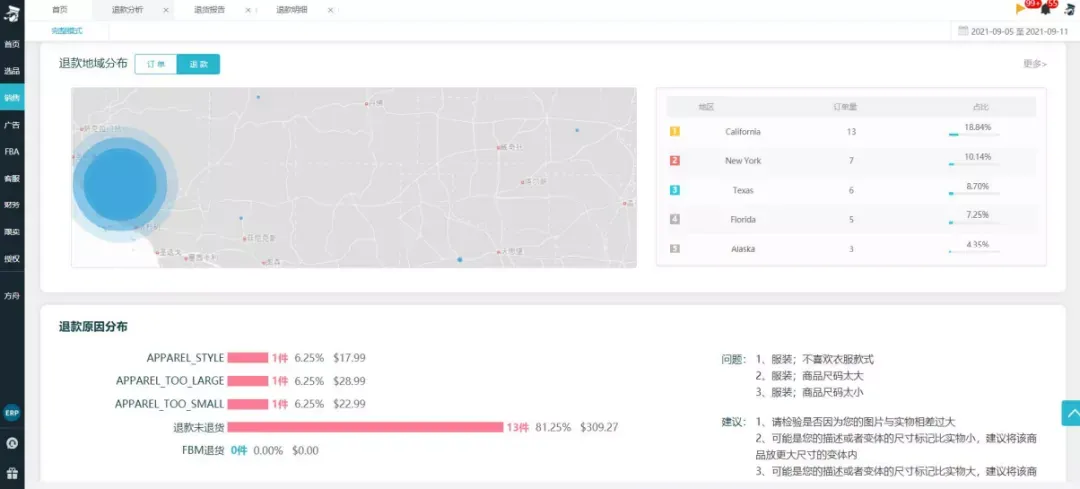1080x489 pixels.
Task: Open the FBA sidebar menu
Action: pyautogui.click(x=12, y=152)
